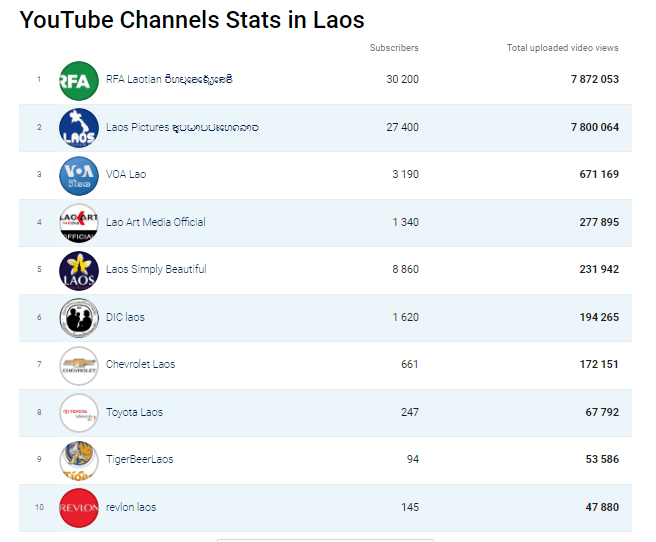
Task: Open the VOA Lao channel name link
Action: tap(126, 174)
